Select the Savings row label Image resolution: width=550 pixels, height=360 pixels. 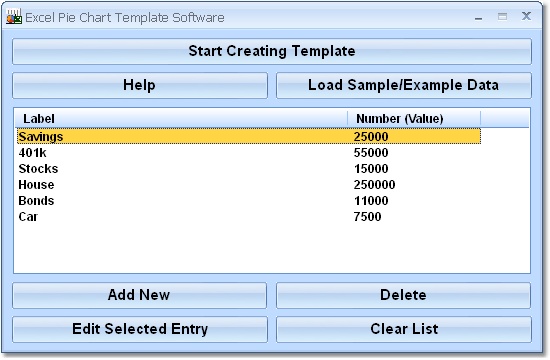41,136
